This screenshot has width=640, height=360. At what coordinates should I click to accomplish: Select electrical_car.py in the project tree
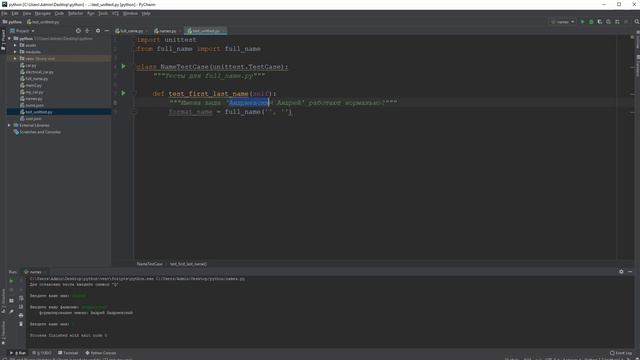[37, 72]
